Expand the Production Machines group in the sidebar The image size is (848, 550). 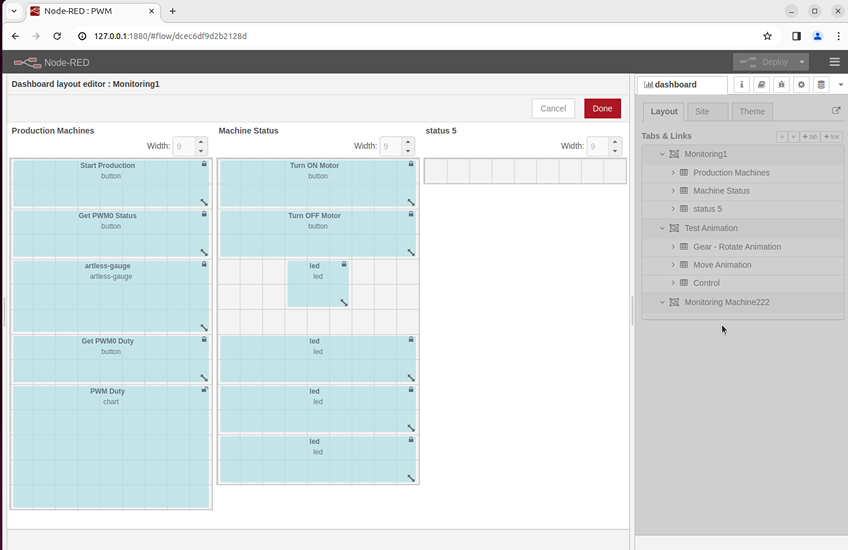click(673, 173)
